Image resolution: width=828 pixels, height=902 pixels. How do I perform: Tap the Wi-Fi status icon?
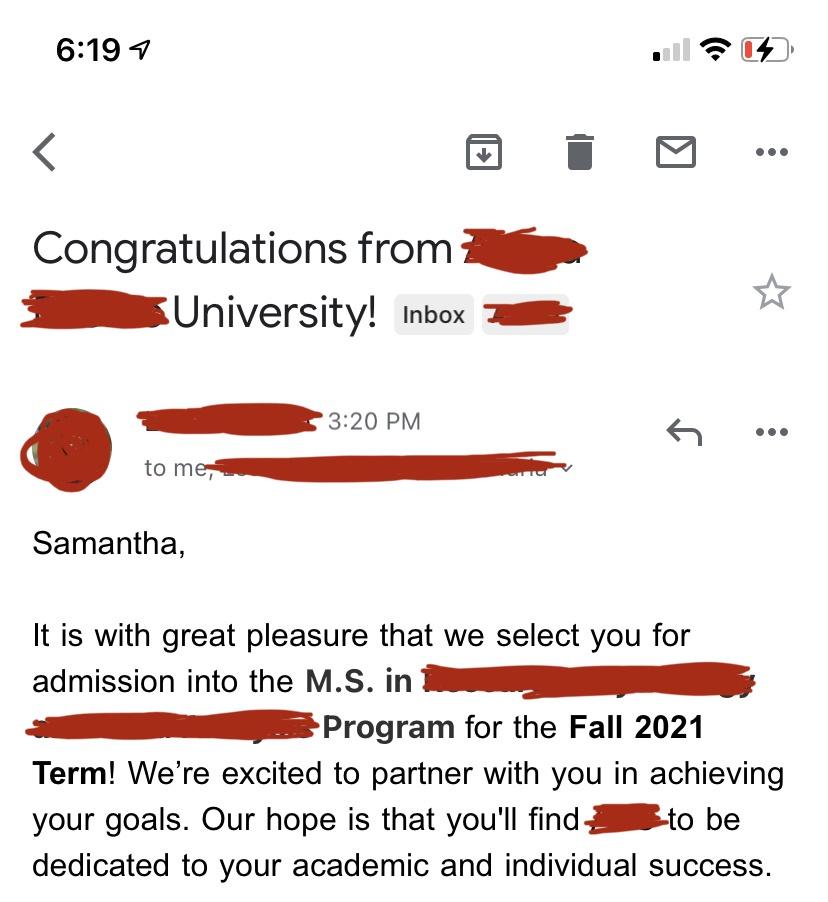[715, 49]
